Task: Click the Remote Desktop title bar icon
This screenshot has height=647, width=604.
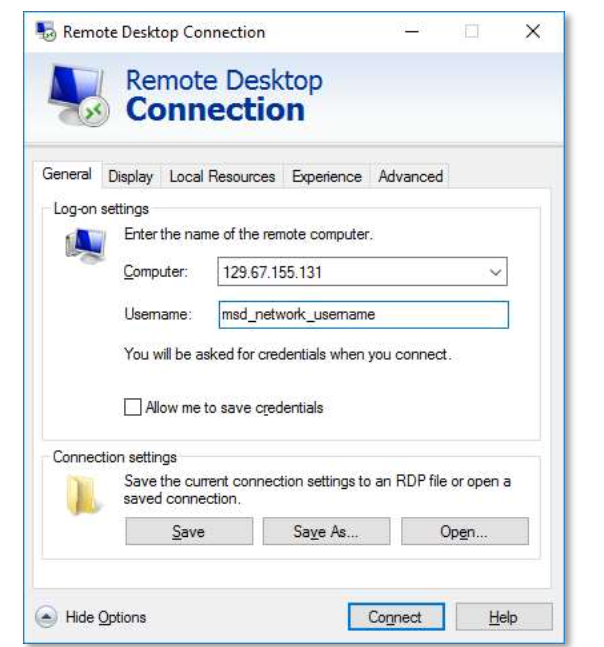Action: click(x=45, y=31)
